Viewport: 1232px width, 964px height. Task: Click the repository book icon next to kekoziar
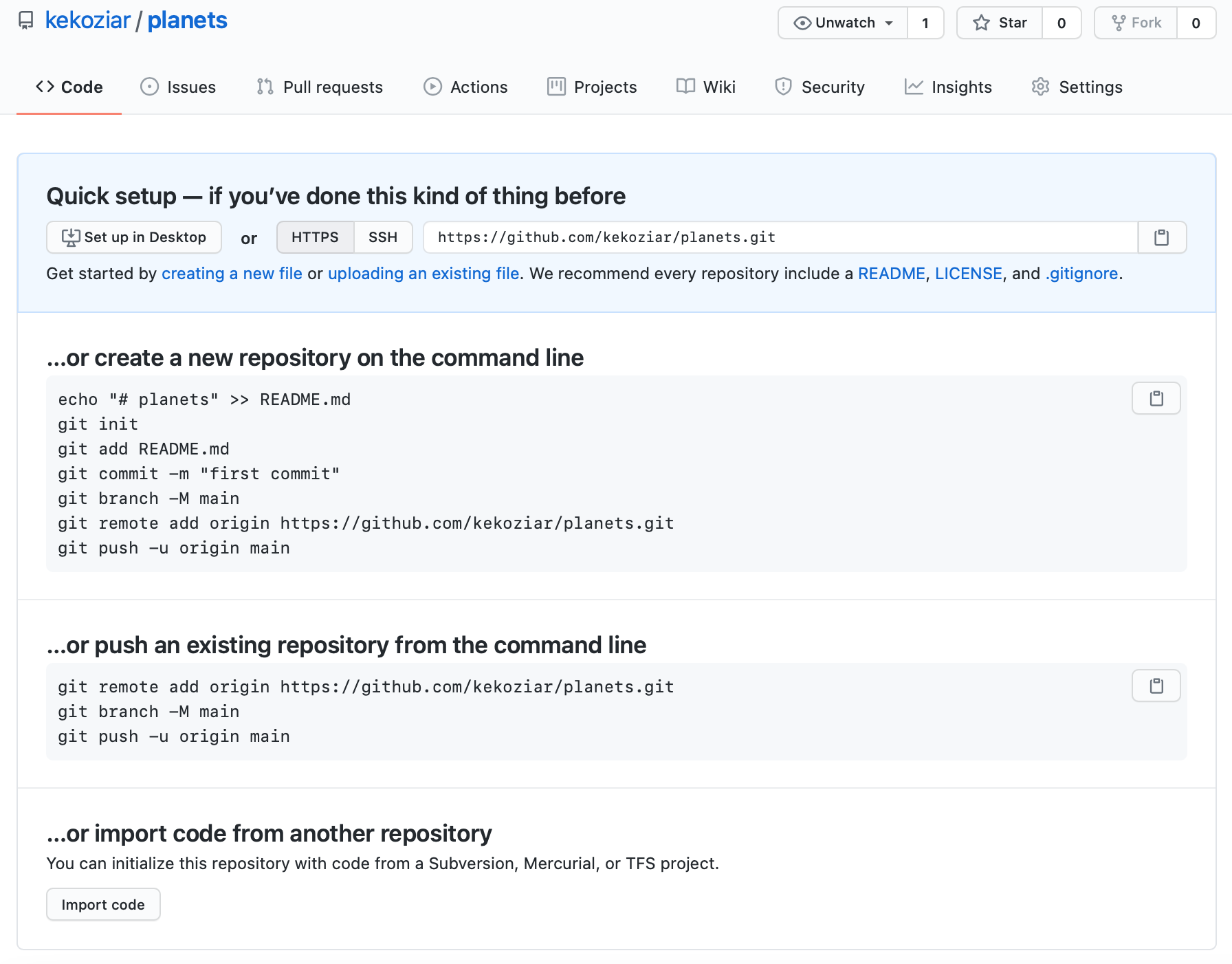pos(26,21)
